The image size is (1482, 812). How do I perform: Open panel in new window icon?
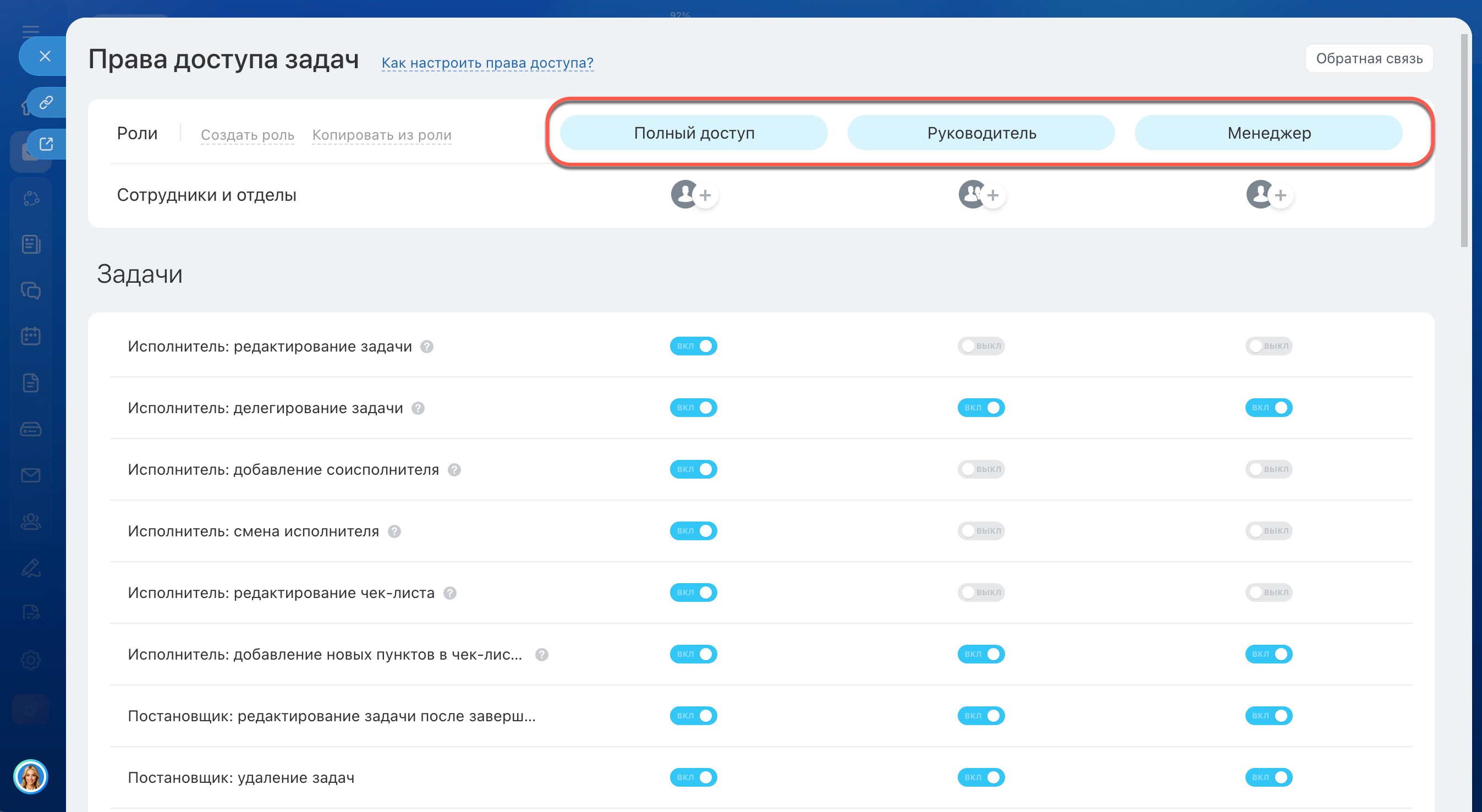(46, 144)
